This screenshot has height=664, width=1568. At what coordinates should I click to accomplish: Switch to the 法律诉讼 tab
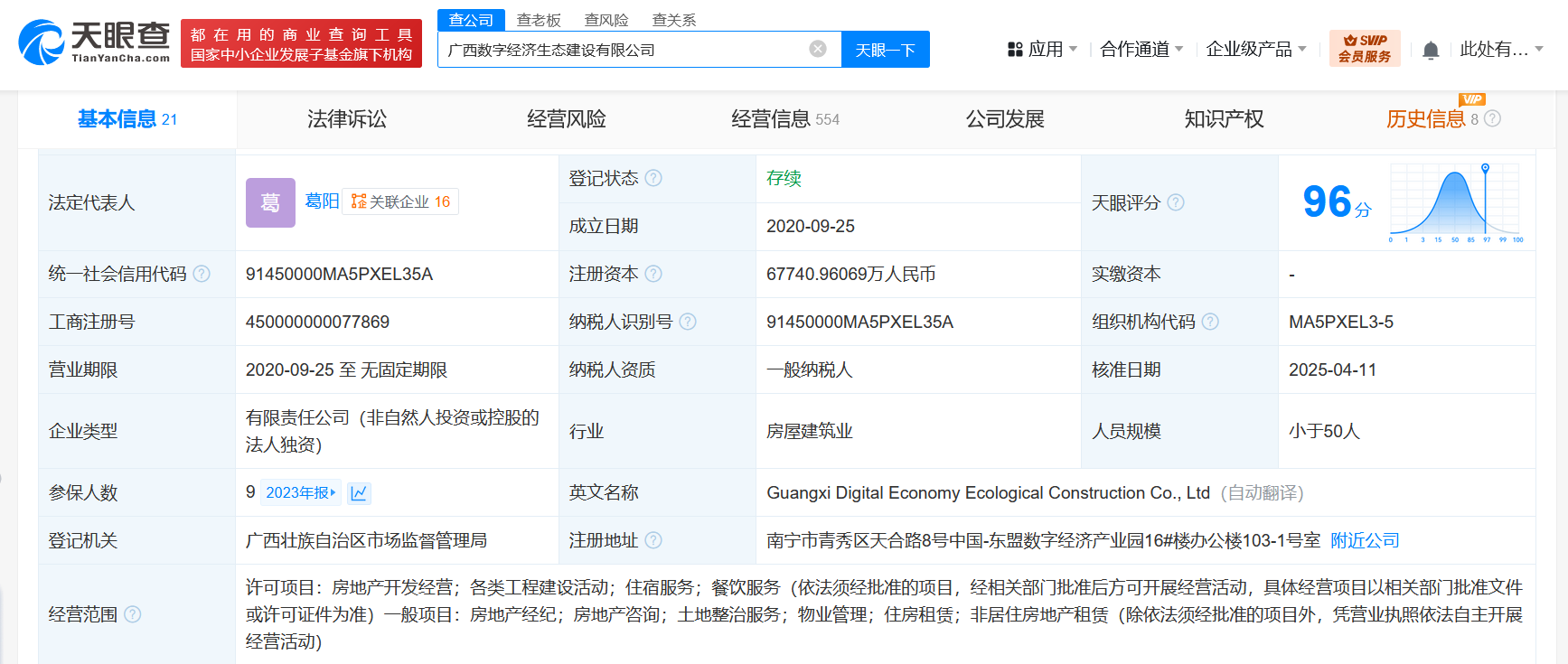click(346, 119)
